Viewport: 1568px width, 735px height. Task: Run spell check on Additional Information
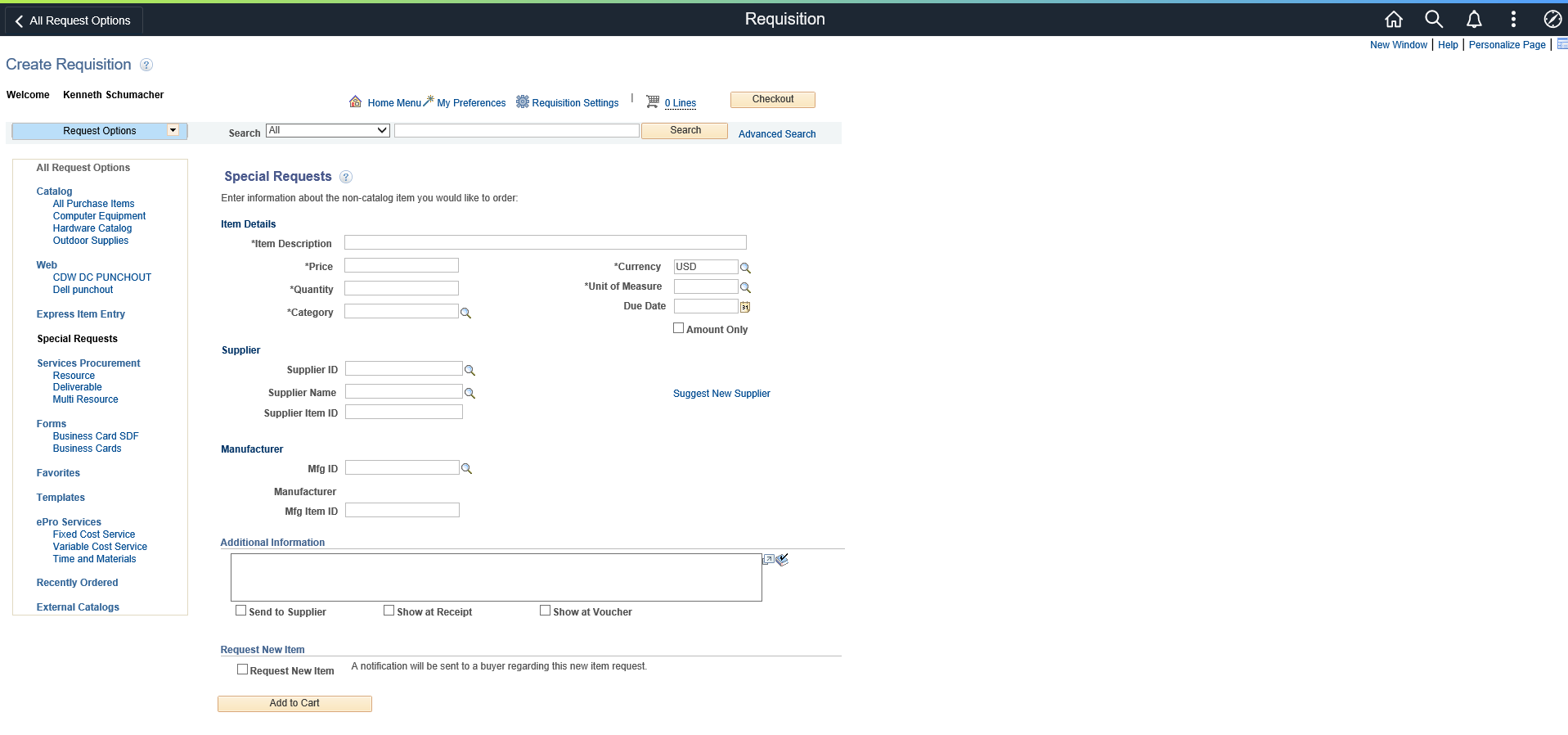click(782, 560)
